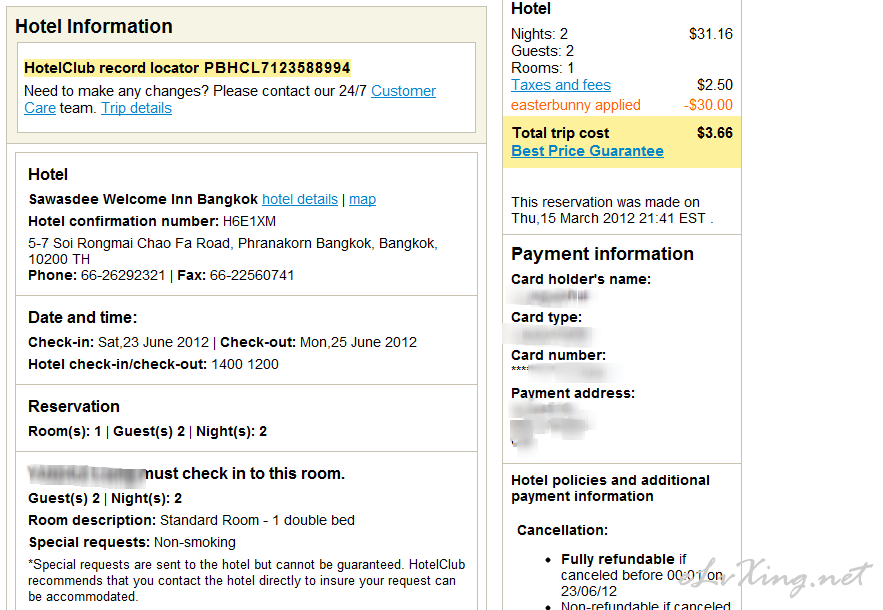Click the Non-smoking special request text

195,542
